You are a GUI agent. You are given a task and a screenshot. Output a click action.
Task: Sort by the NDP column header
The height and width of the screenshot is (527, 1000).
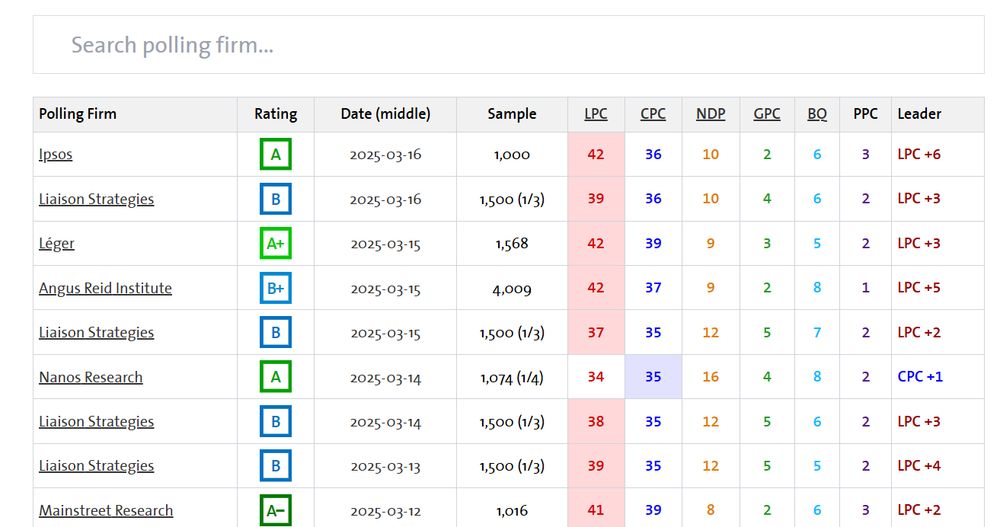pyautogui.click(x=710, y=114)
